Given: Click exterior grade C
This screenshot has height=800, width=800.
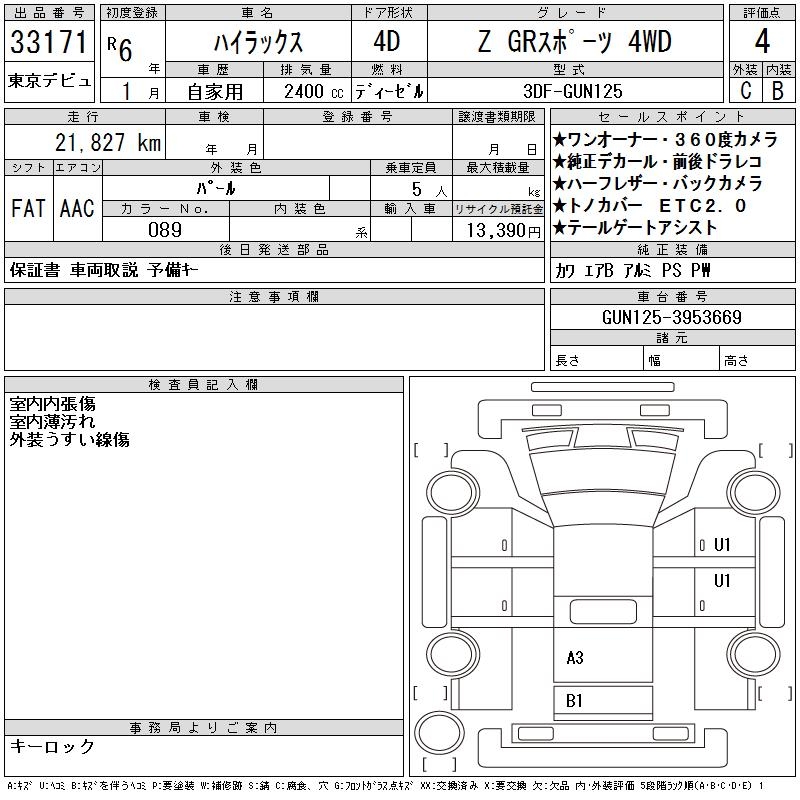Looking at the screenshot, I should pos(746,90).
